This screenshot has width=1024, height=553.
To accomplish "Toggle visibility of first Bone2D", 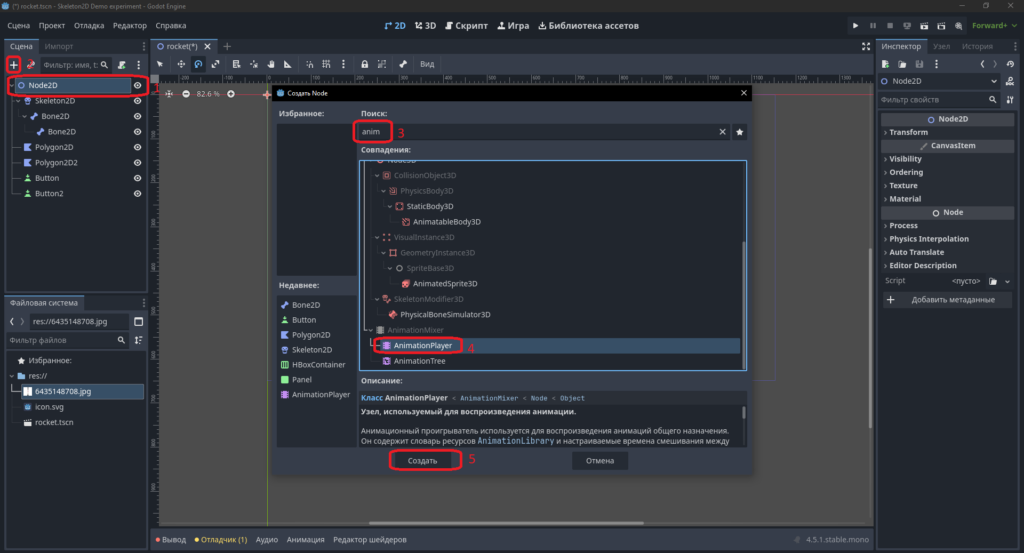I will click(x=137, y=116).
